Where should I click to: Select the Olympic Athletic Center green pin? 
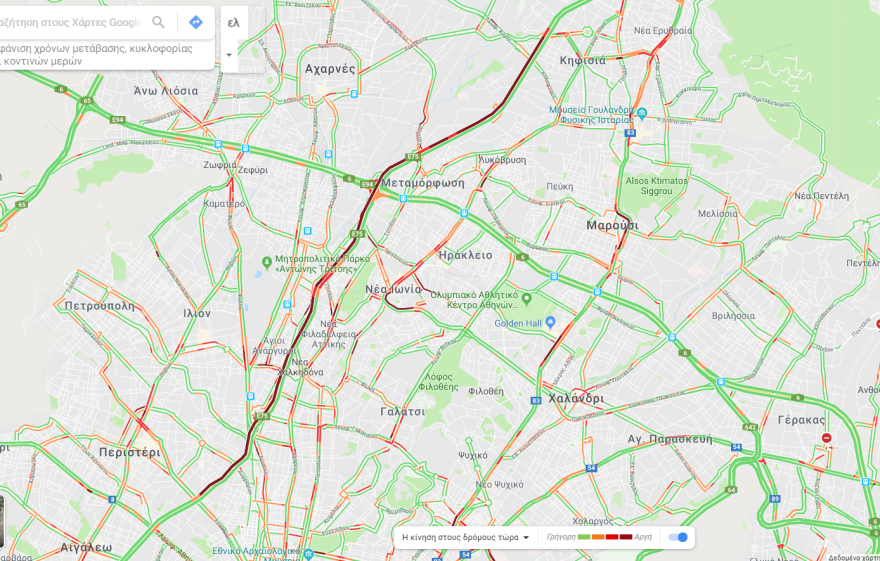pyautogui.click(x=526, y=298)
